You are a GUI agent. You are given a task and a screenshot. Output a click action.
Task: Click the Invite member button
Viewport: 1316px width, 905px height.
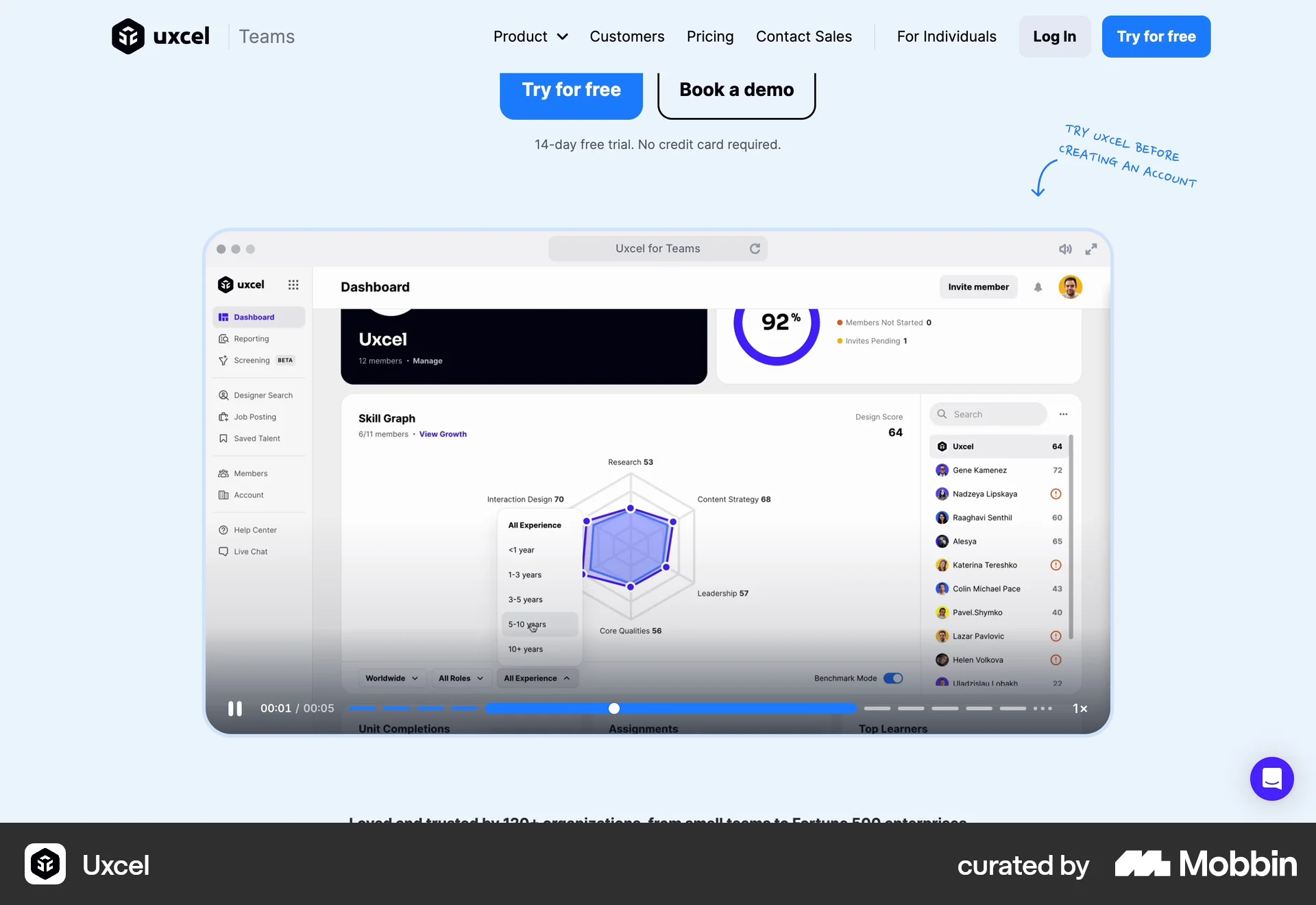click(x=978, y=287)
